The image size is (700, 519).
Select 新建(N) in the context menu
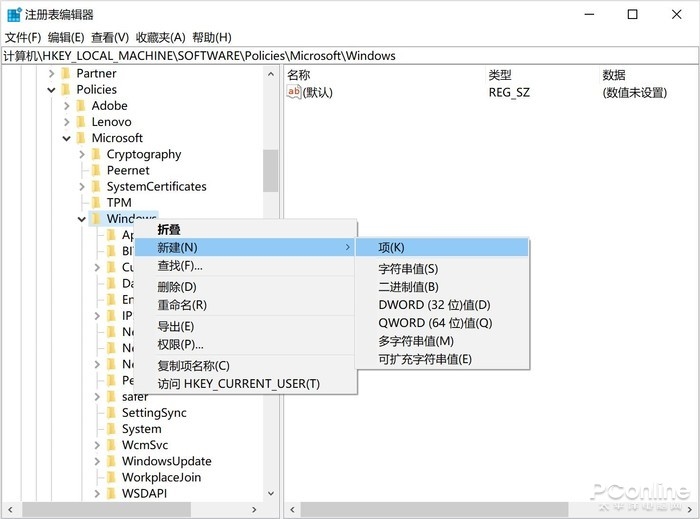click(x=245, y=247)
